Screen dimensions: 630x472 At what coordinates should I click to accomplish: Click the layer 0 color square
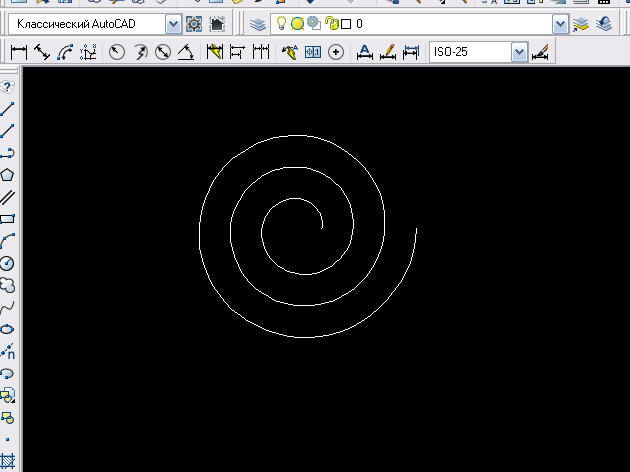pyautogui.click(x=344, y=23)
